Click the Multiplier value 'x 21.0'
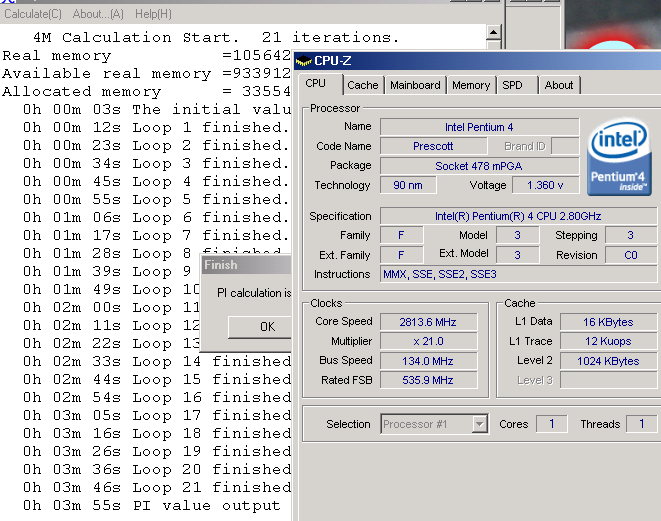Screen dimensions: 661x521 click(x=428, y=341)
